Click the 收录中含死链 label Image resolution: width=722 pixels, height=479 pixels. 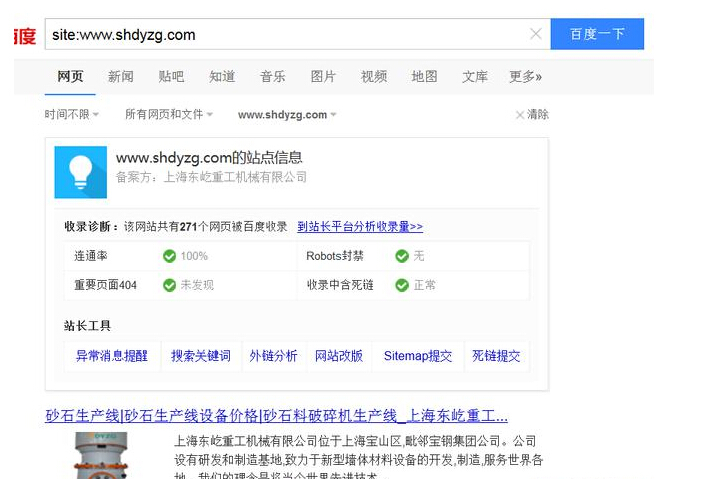click(x=340, y=285)
